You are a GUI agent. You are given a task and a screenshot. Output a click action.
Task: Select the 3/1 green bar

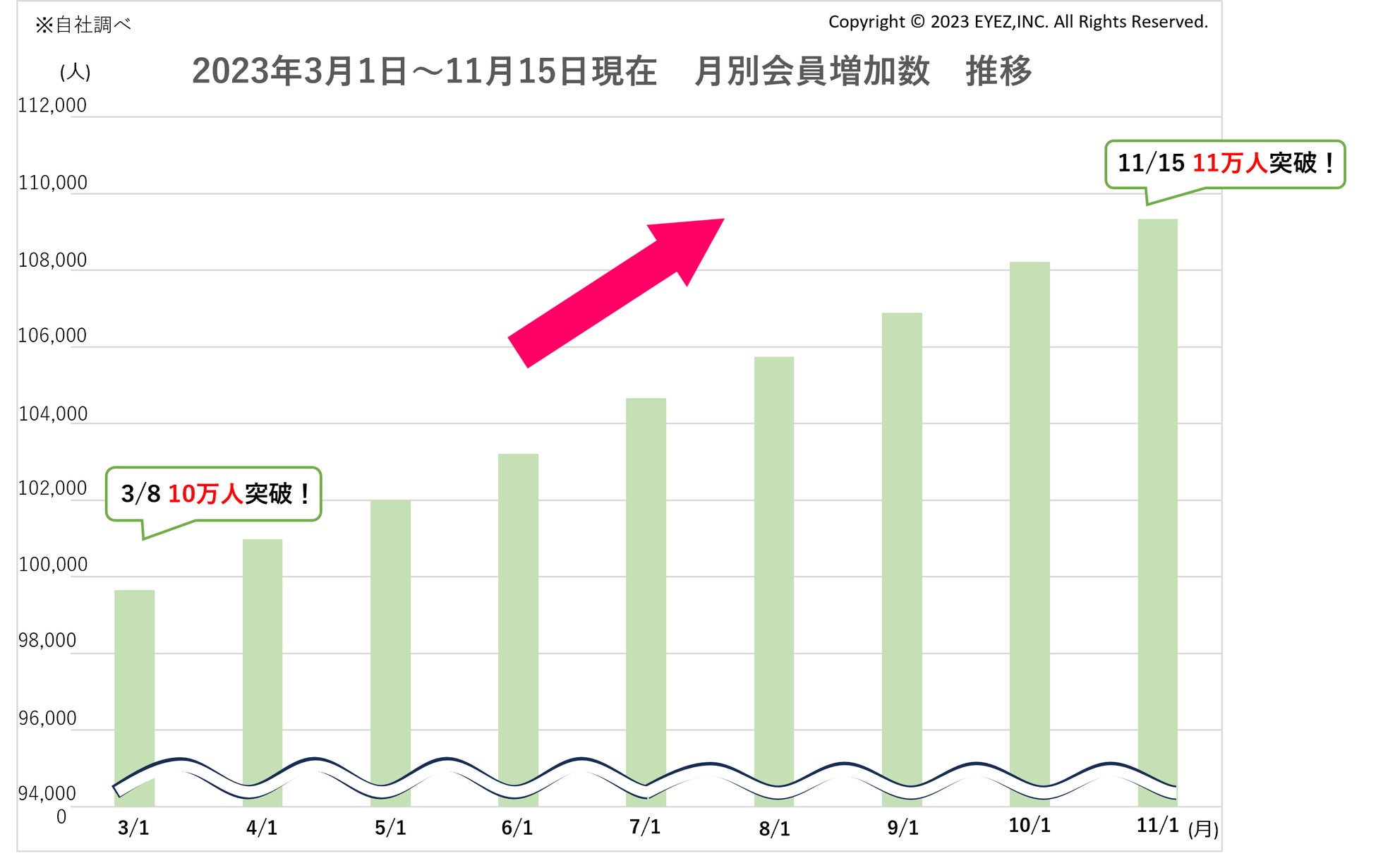point(134,677)
